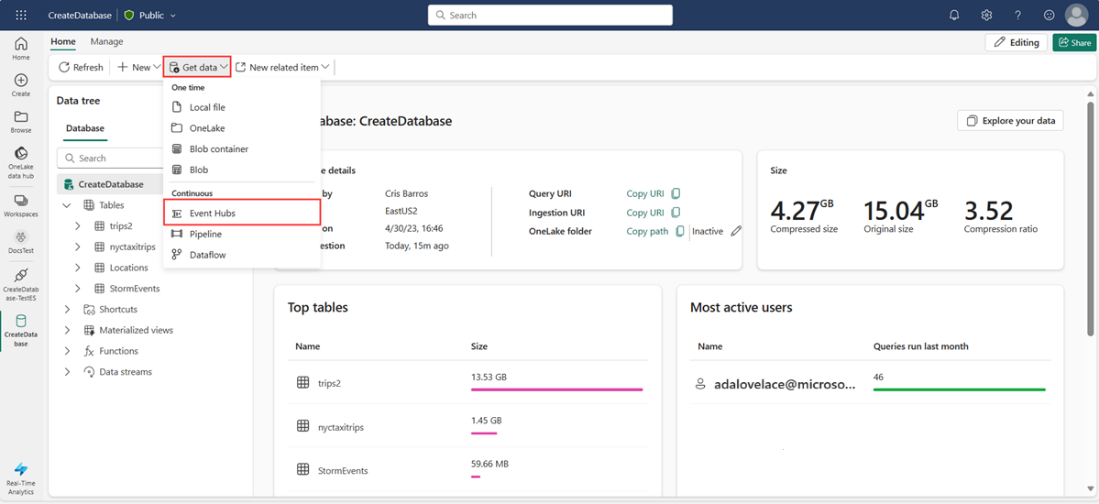The width and height of the screenshot is (1099, 504).
Task: Select the Database tab in Data tree
Action: 85,129
